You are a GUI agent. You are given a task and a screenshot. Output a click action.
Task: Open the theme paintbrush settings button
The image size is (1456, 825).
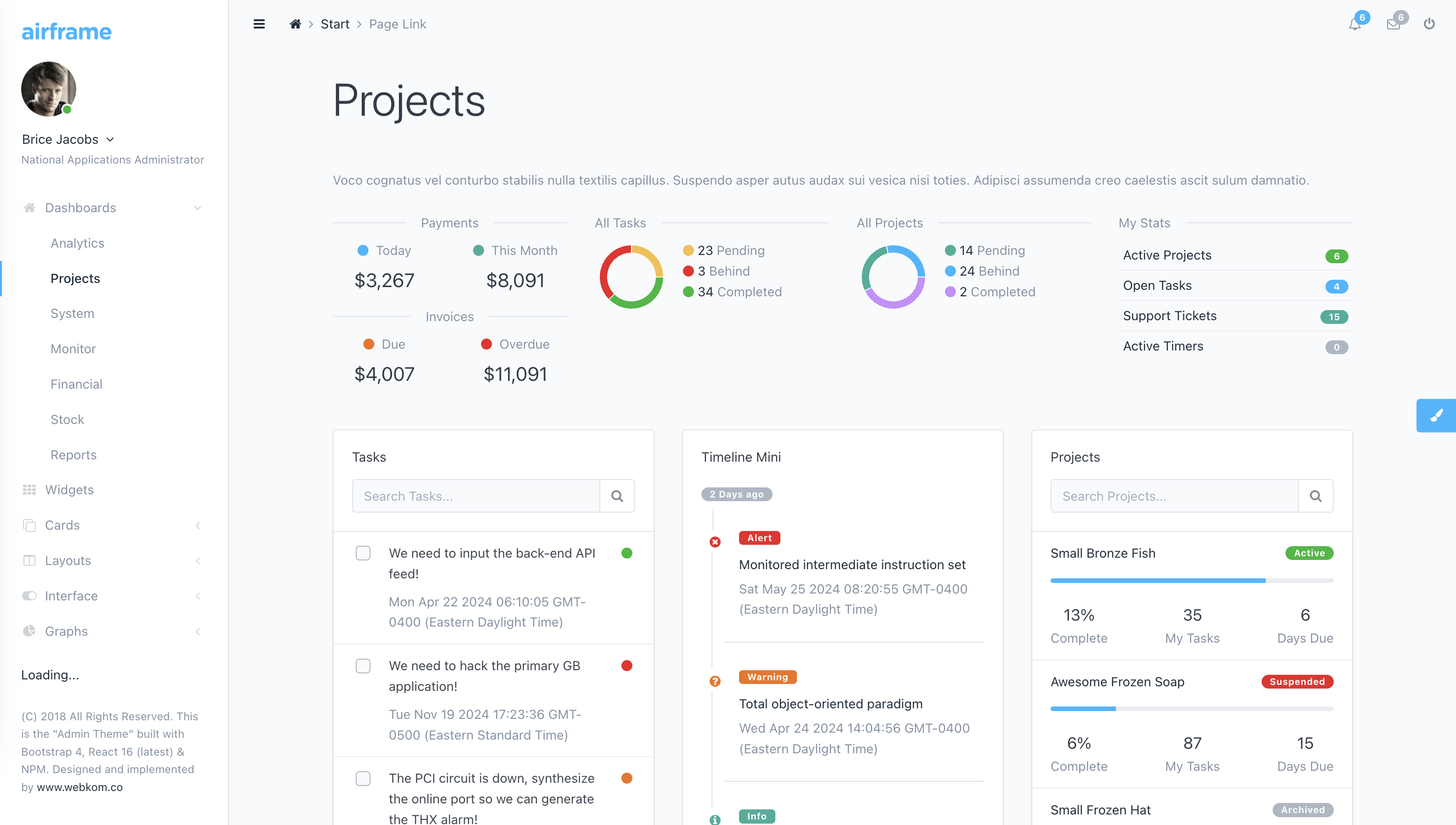pos(1436,415)
